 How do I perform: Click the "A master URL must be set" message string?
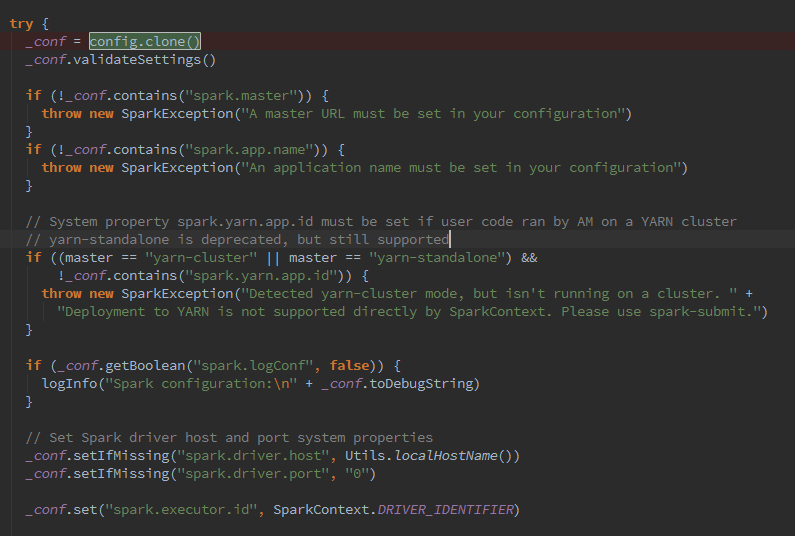point(432,114)
